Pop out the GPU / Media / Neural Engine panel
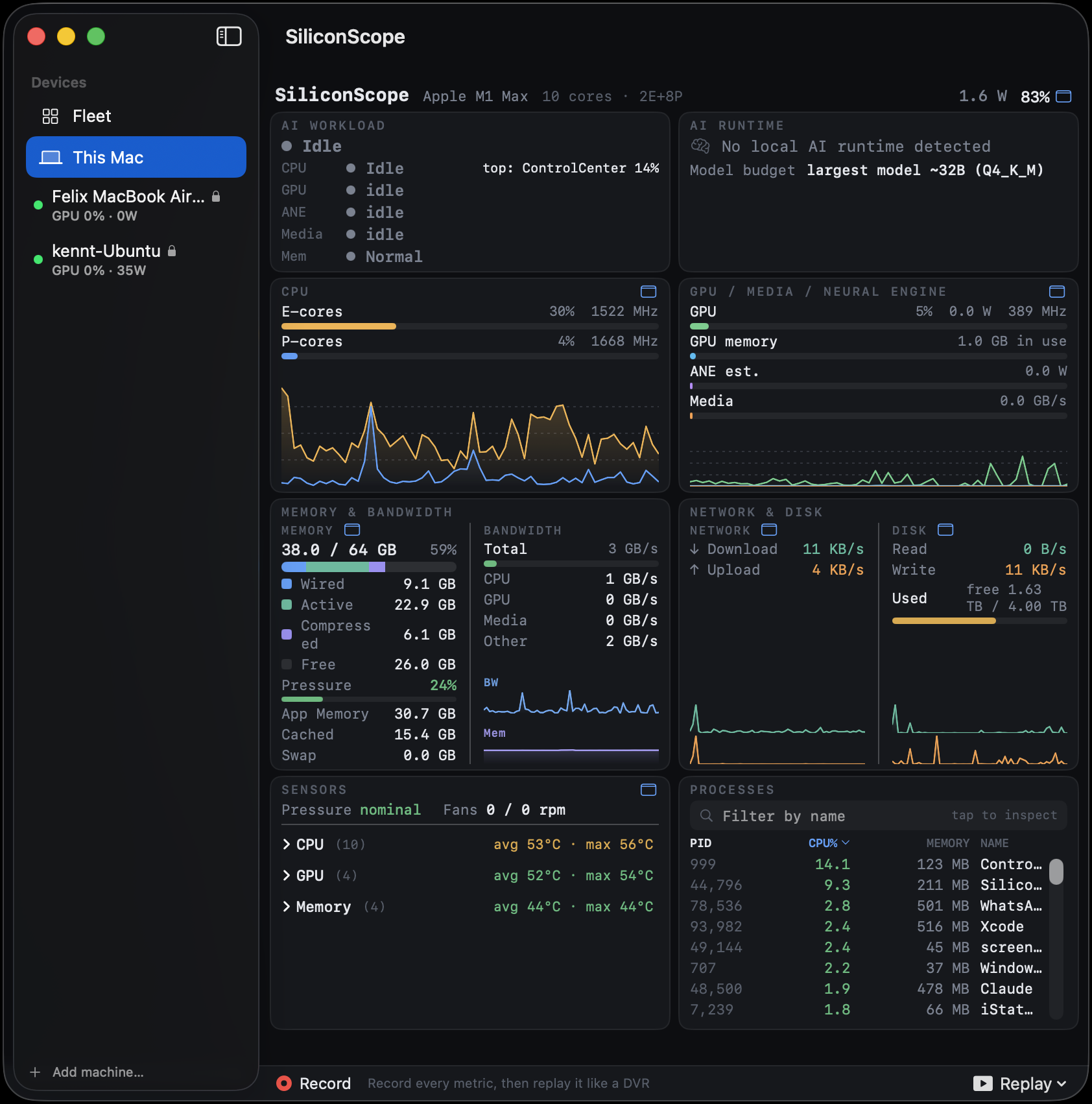The width and height of the screenshot is (1092, 1104). [1057, 291]
